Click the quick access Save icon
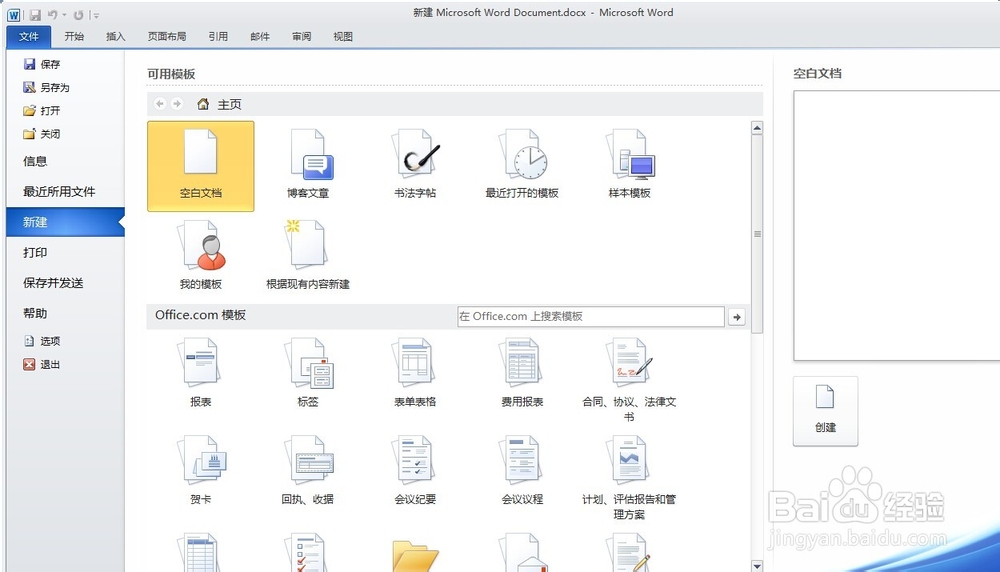1000x572 pixels. [36, 15]
